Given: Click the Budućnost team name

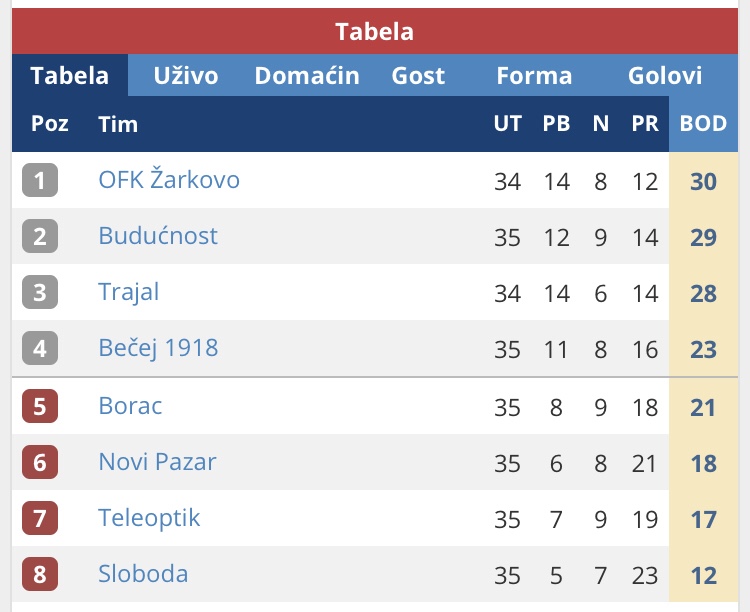Looking at the screenshot, I should [158, 236].
